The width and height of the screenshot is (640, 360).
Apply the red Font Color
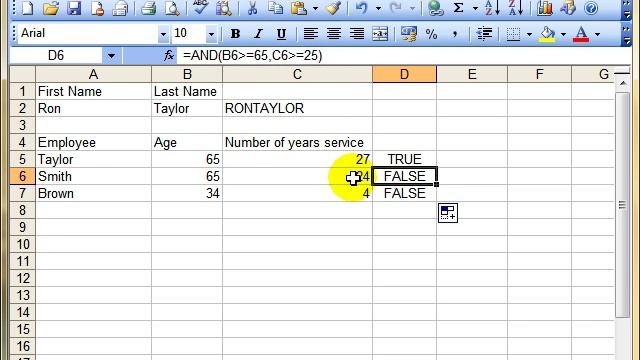click(x=581, y=34)
